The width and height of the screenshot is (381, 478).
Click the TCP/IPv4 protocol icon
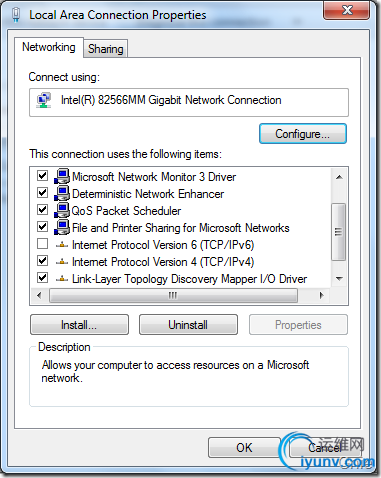62,262
